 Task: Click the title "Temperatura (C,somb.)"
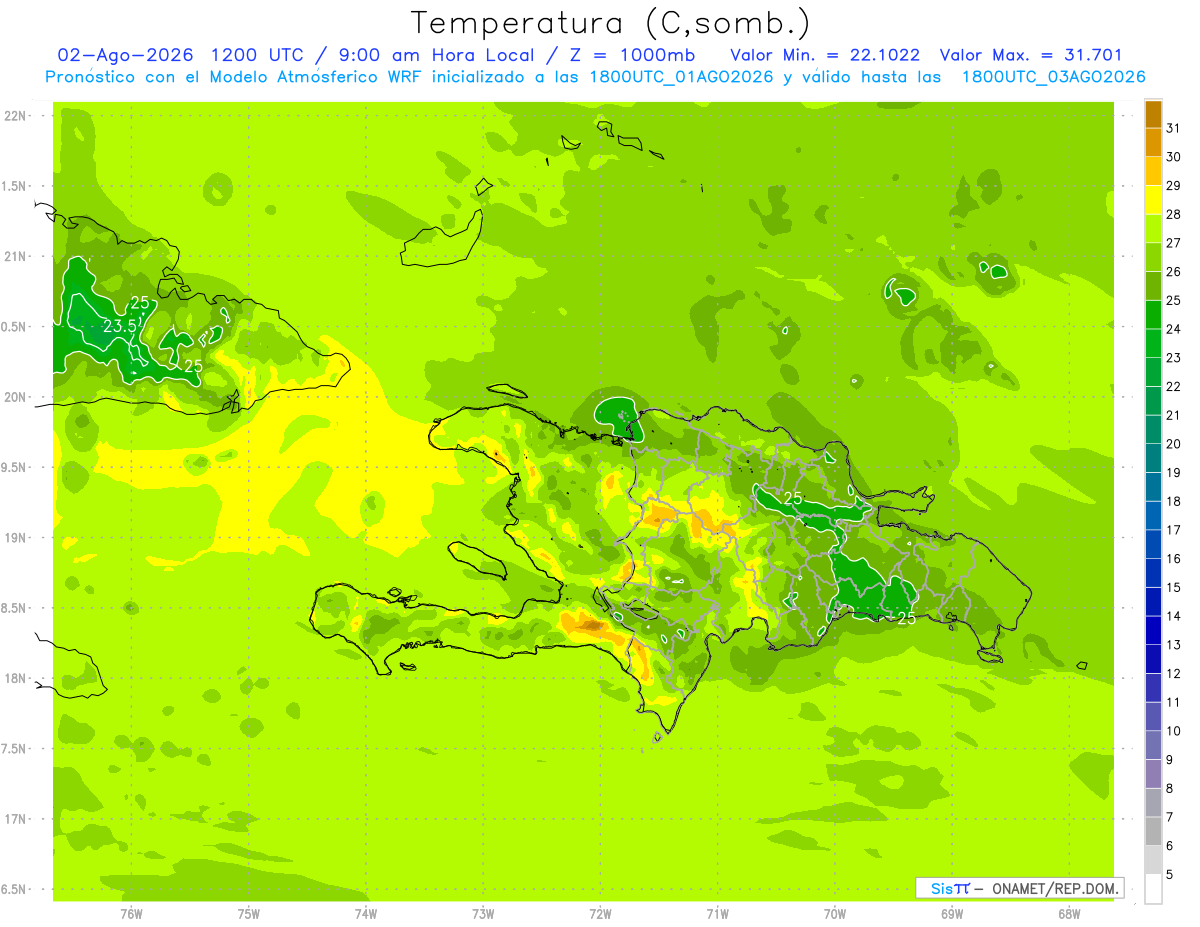click(x=610, y=23)
